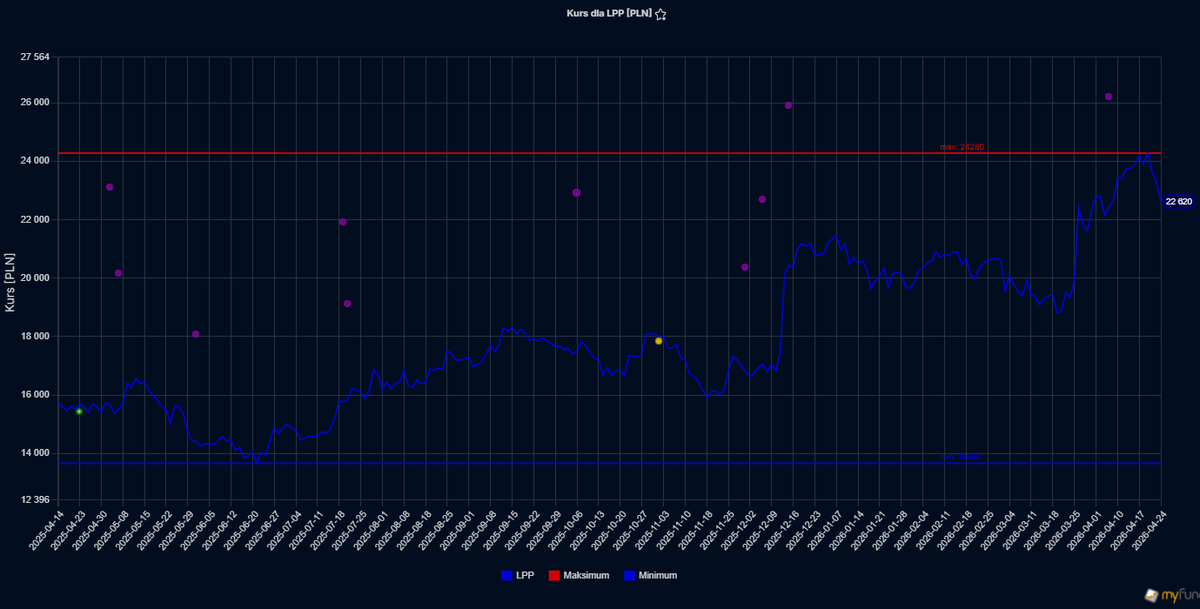Click the red Maksimum legend color box
Image resolution: width=1200 pixels, height=609 pixels.
554,576
